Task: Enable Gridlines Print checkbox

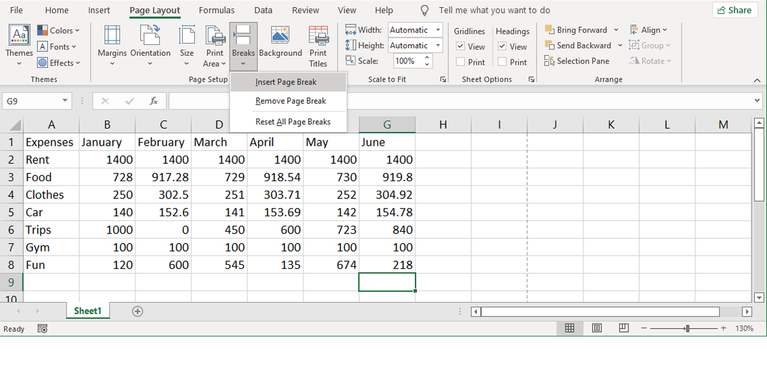Action: pyautogui.click(x=460, y=62)
